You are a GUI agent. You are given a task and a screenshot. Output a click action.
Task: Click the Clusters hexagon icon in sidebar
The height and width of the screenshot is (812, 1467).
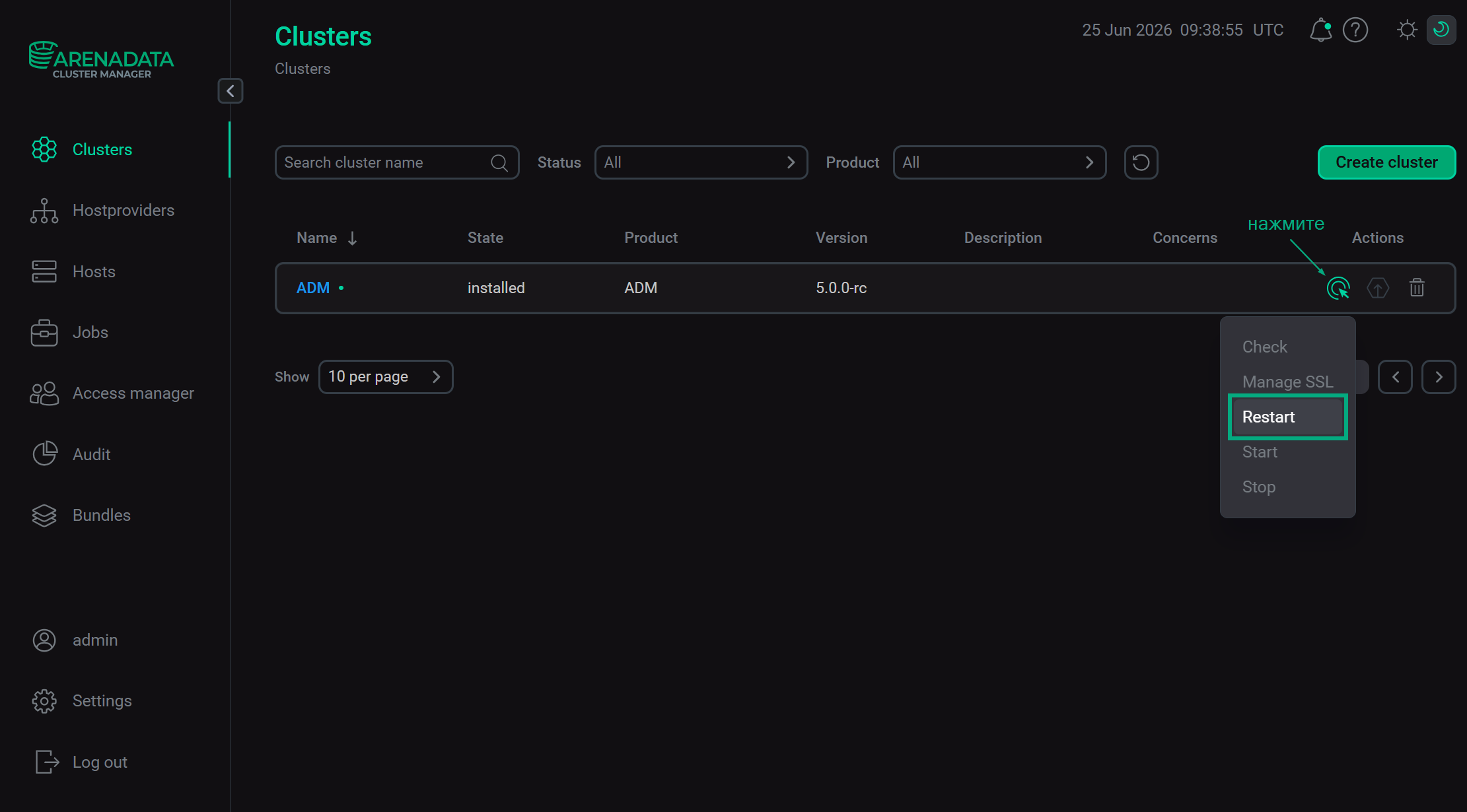pos(44,150)
